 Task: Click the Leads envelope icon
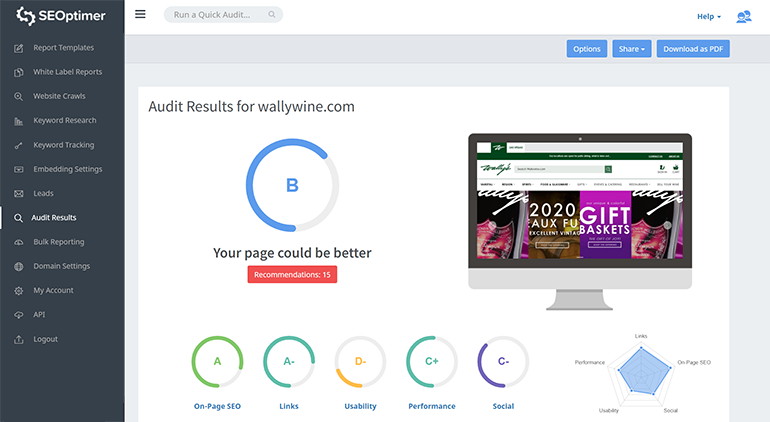(x=18, y=193)
